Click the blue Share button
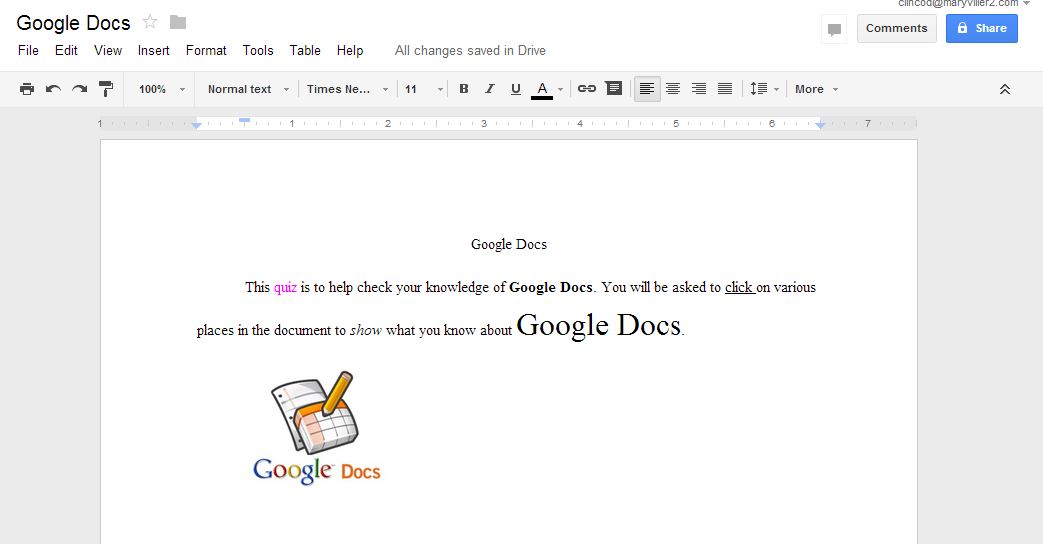This screenshot has height=544, width=1043. (982, 28)
